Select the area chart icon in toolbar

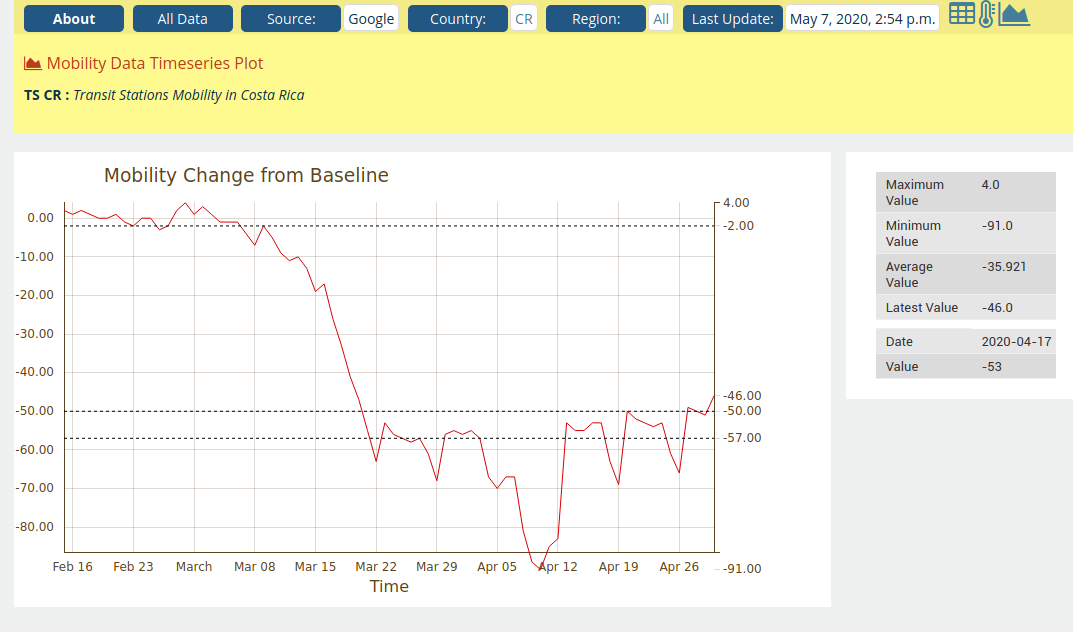click(1014, 14)
